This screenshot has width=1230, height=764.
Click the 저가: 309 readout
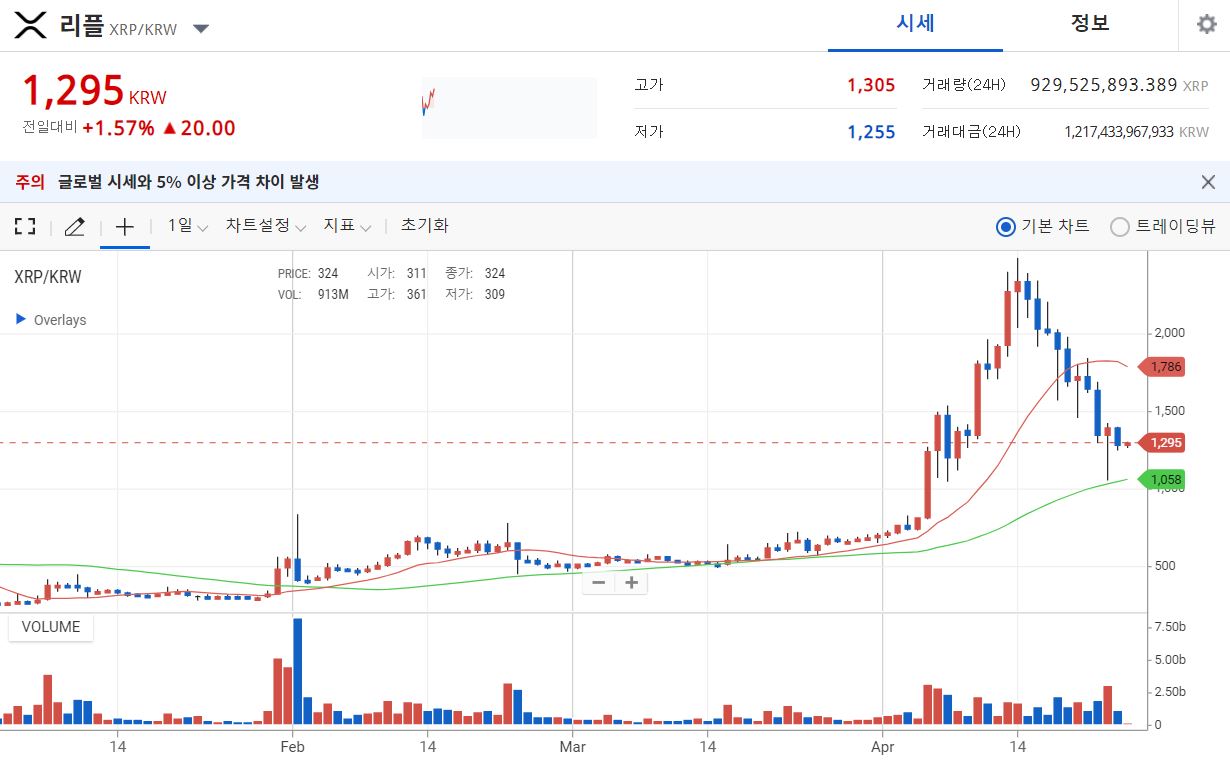pos(475,295)
